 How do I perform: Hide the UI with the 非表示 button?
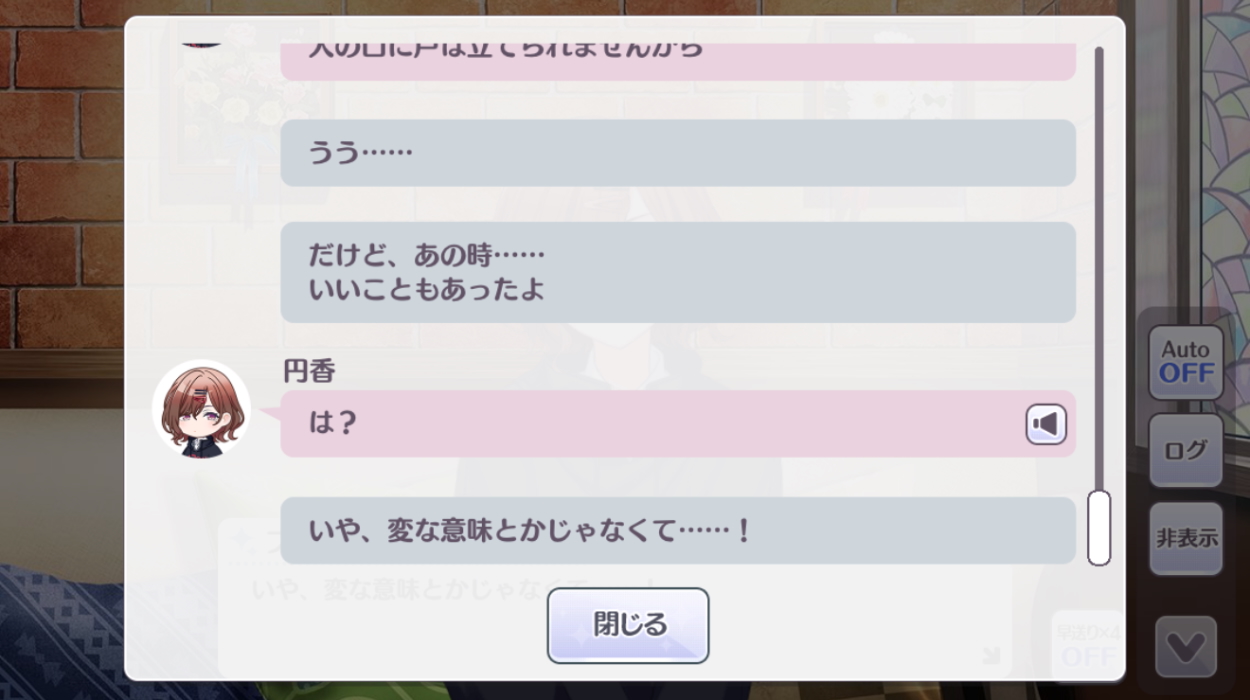[x=1186, y=538]
